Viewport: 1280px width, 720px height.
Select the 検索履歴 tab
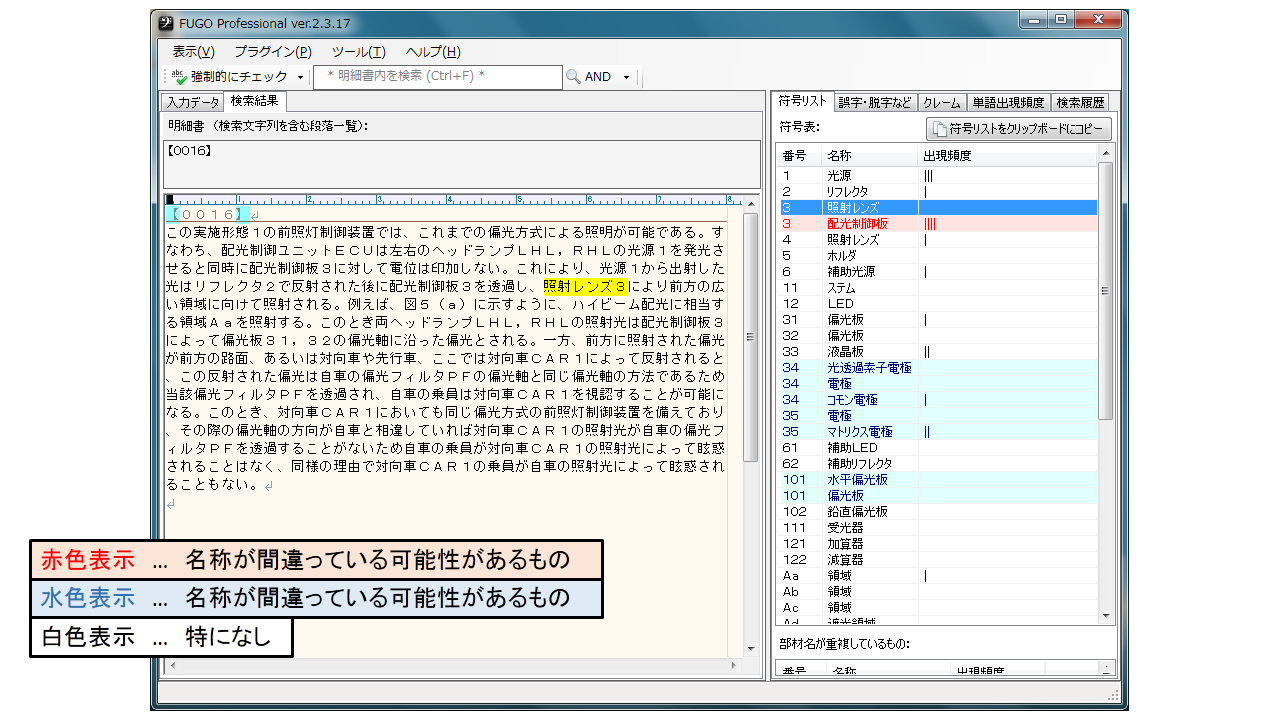click(1081, 102)
